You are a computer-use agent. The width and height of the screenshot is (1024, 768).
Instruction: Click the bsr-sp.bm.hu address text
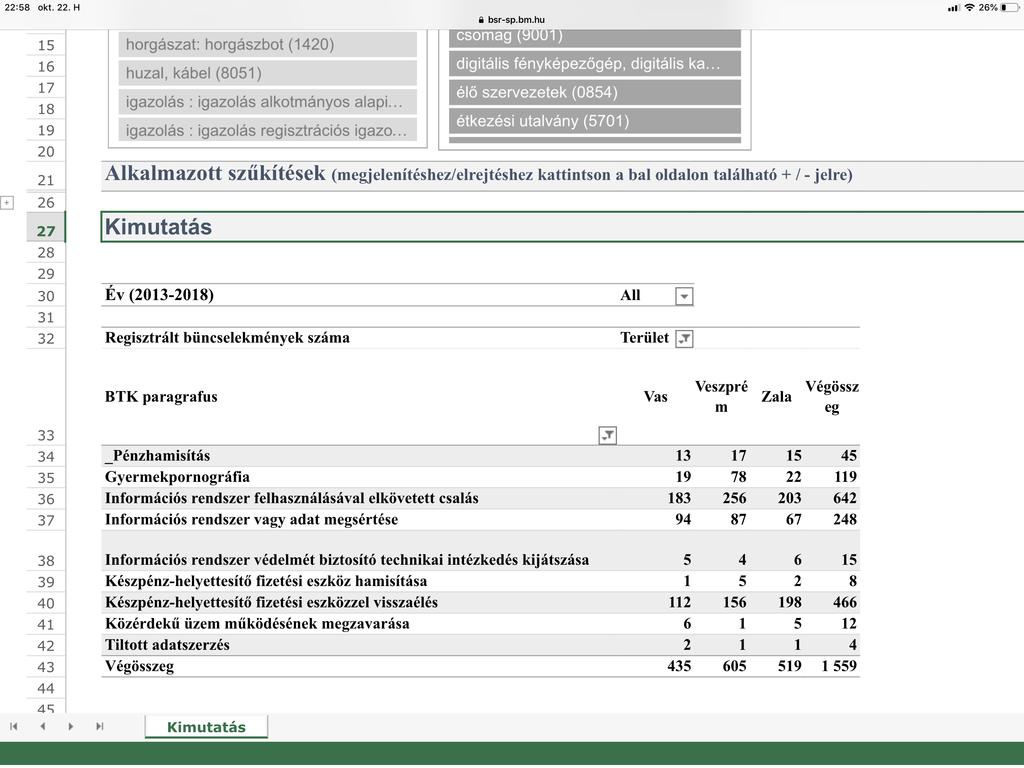(516, 20)
